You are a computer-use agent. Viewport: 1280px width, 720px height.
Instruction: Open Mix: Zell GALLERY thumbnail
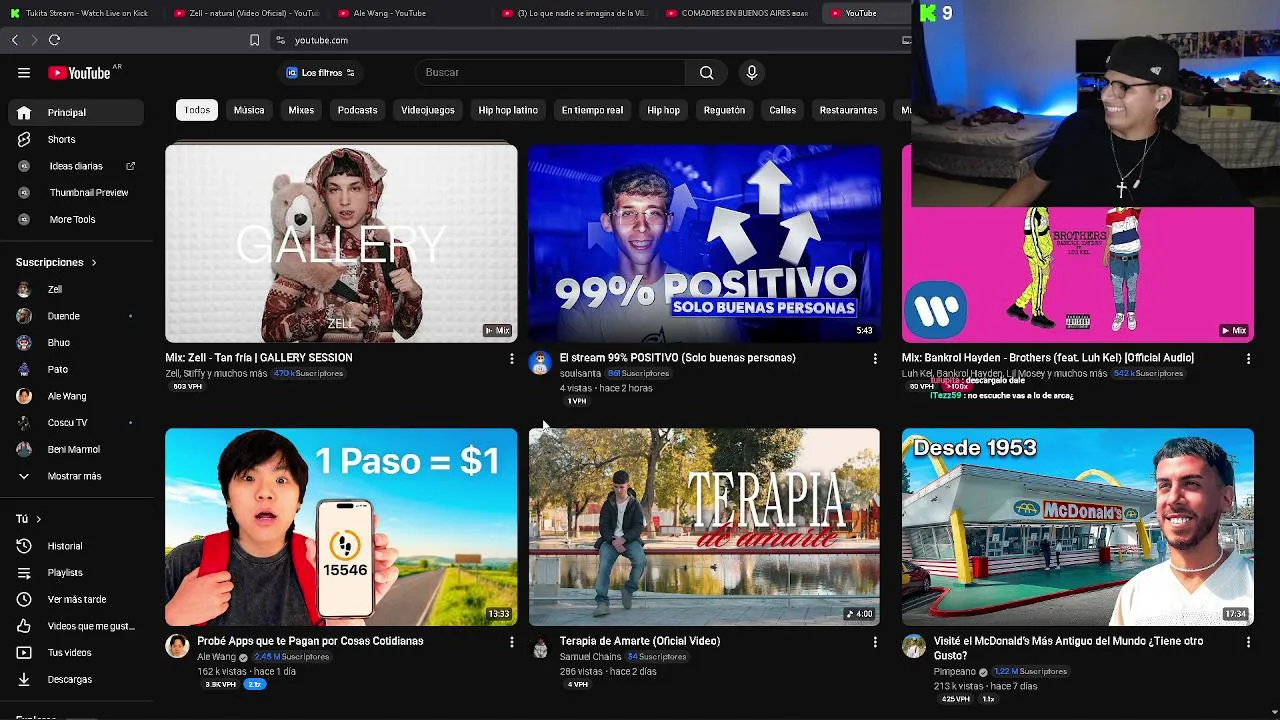coord(341,244)
